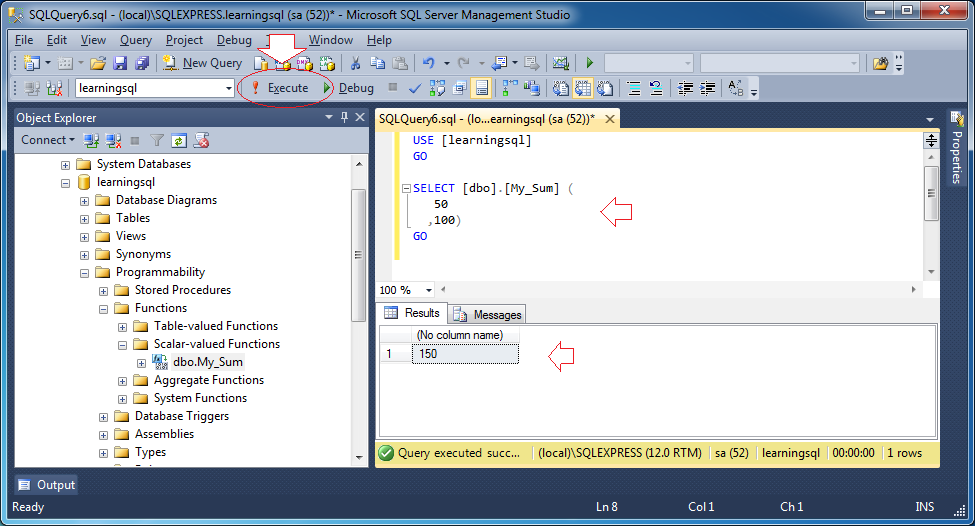Viewport: 975px width, 526px height.
Task: Switch to the Messages tab
Action: coord(488,315)
